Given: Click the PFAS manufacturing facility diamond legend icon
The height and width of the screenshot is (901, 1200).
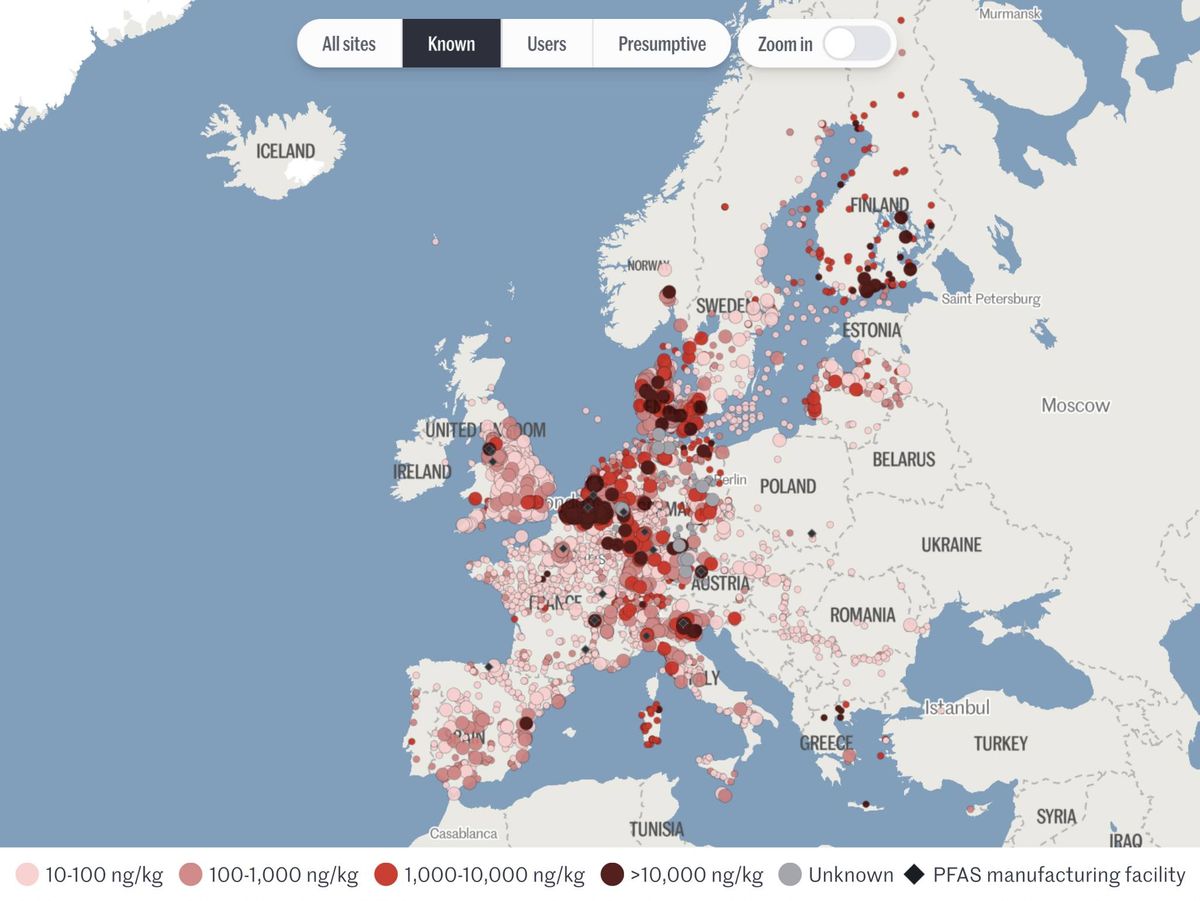Looking at the screenshot, I should (914, 875).
